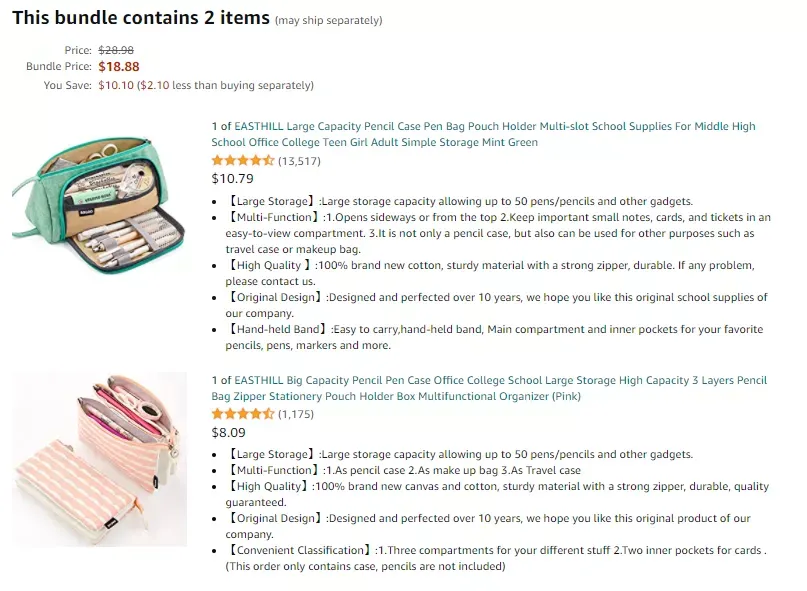Click the $10.79 item price
The image size is (807, 591).
pyautogui.click(x=233, y=179)
